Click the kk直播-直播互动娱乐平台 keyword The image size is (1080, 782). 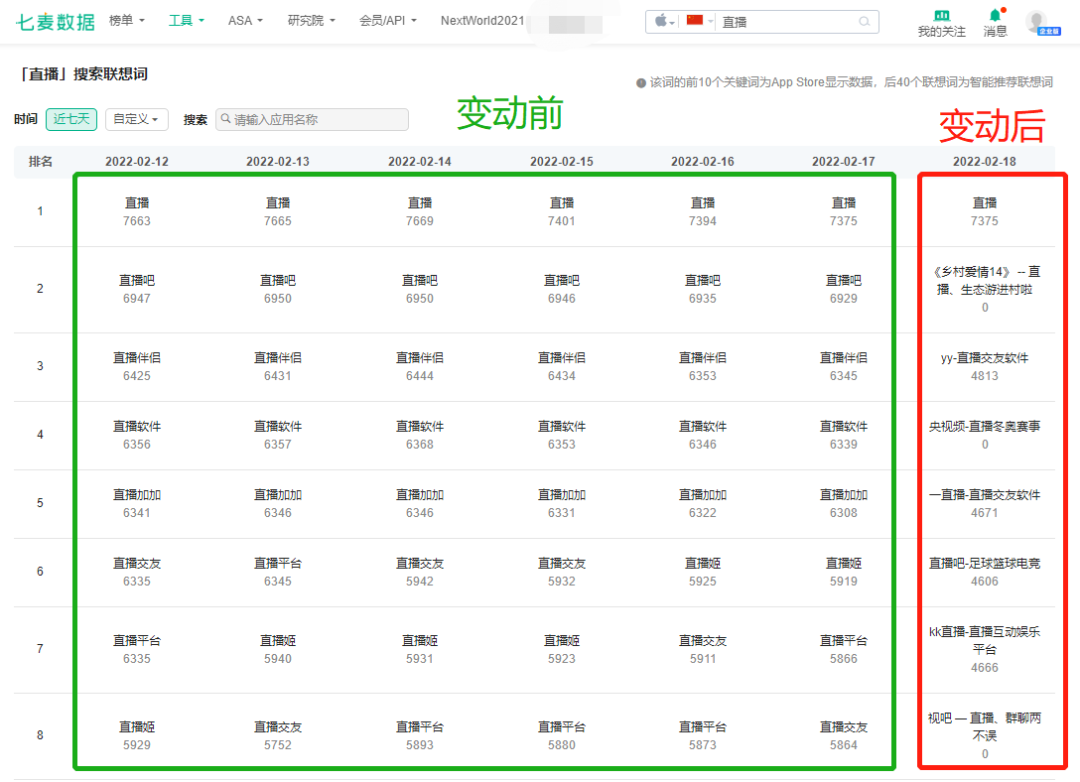click(984, 641)
